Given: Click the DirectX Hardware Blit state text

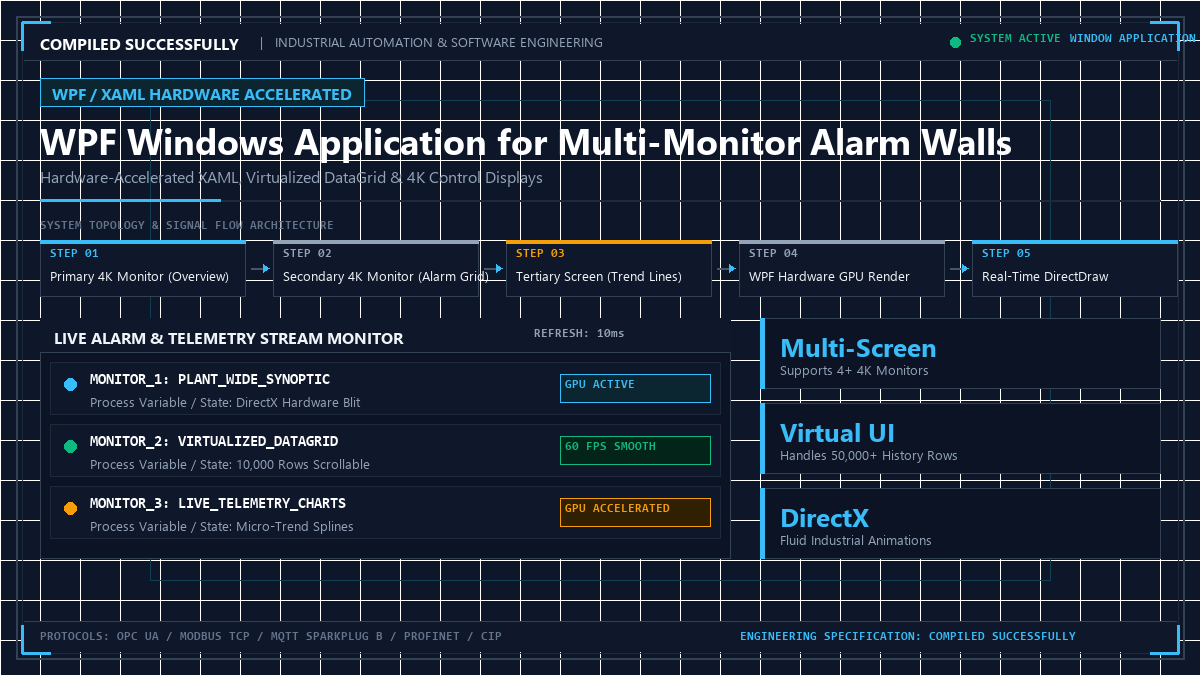Looking at the screenshot, I should (298, 403).
